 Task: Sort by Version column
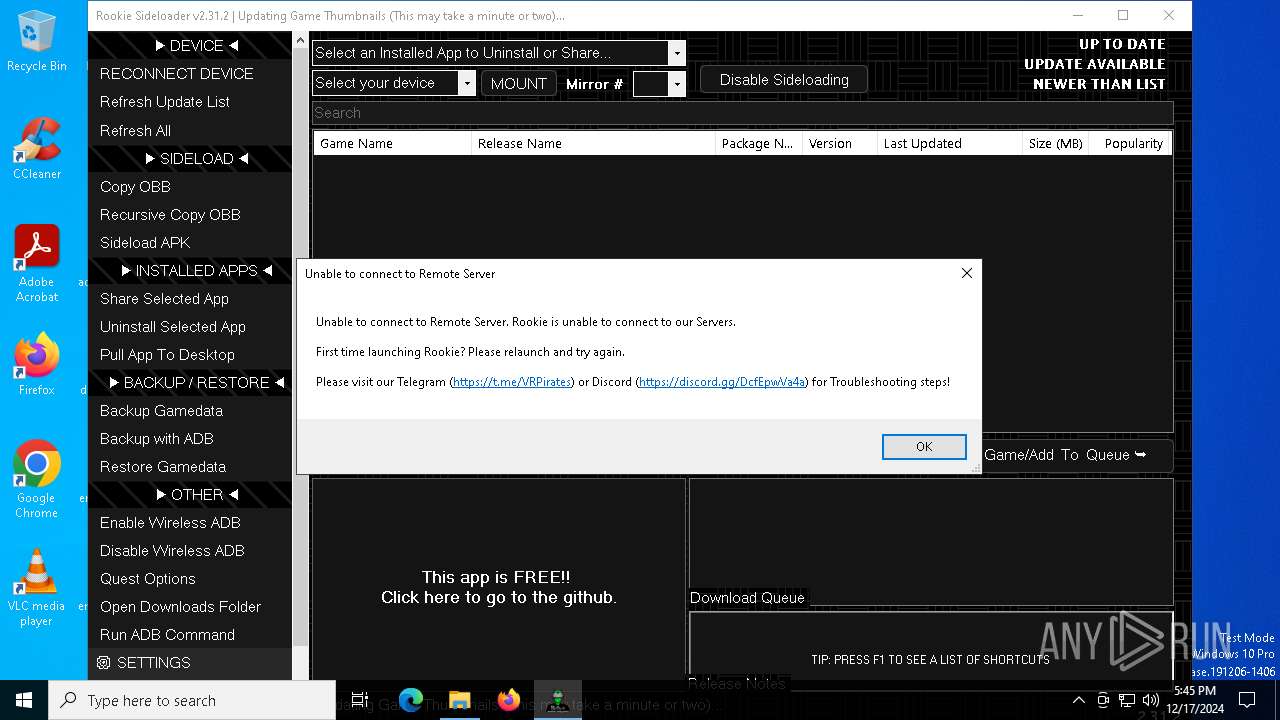point(839,144)
